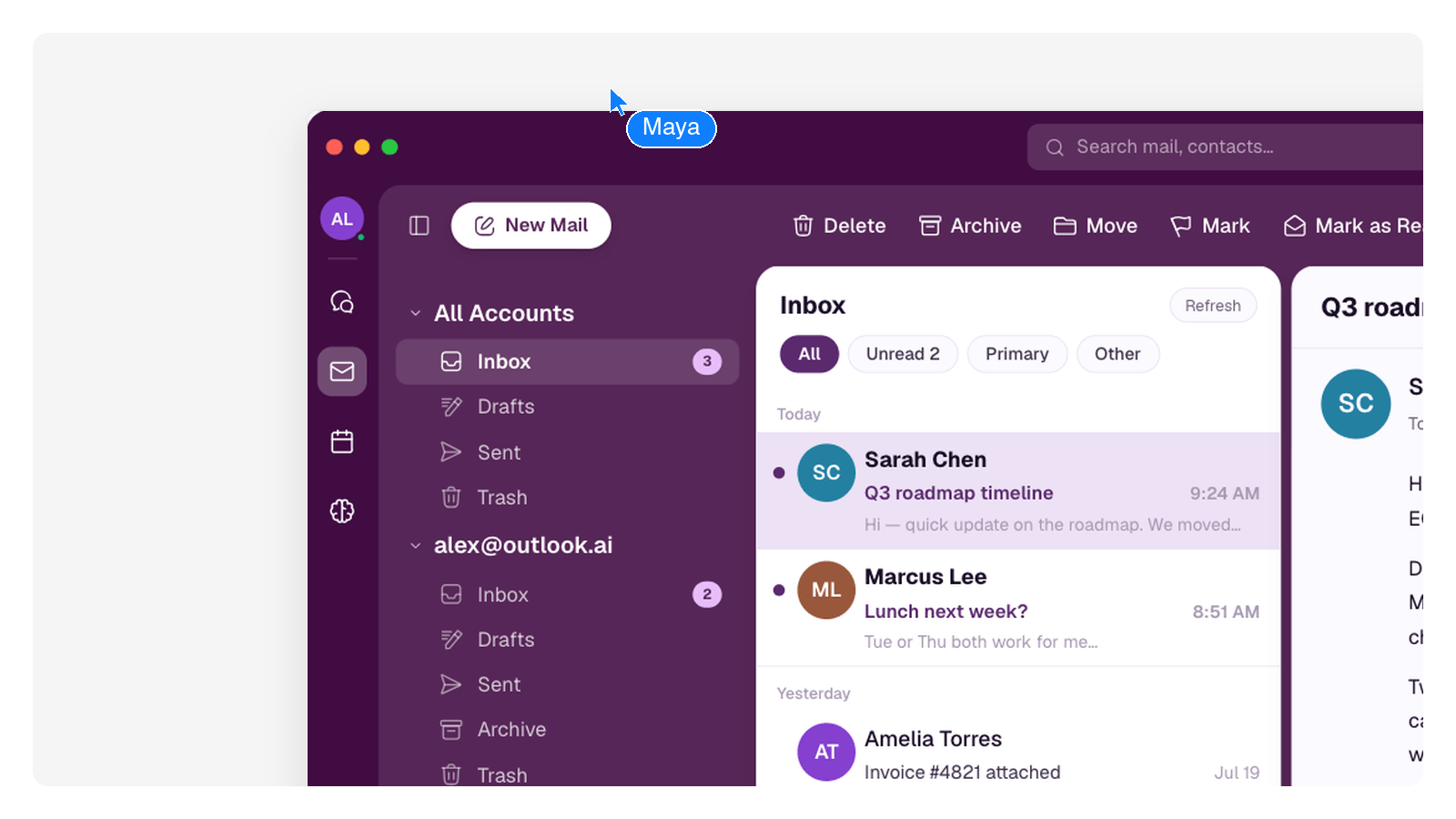Open Amelia Torres Invoice #4821 email
Image resolution: width=1456 pixels, height=819 pixels.
(1018, 752)
